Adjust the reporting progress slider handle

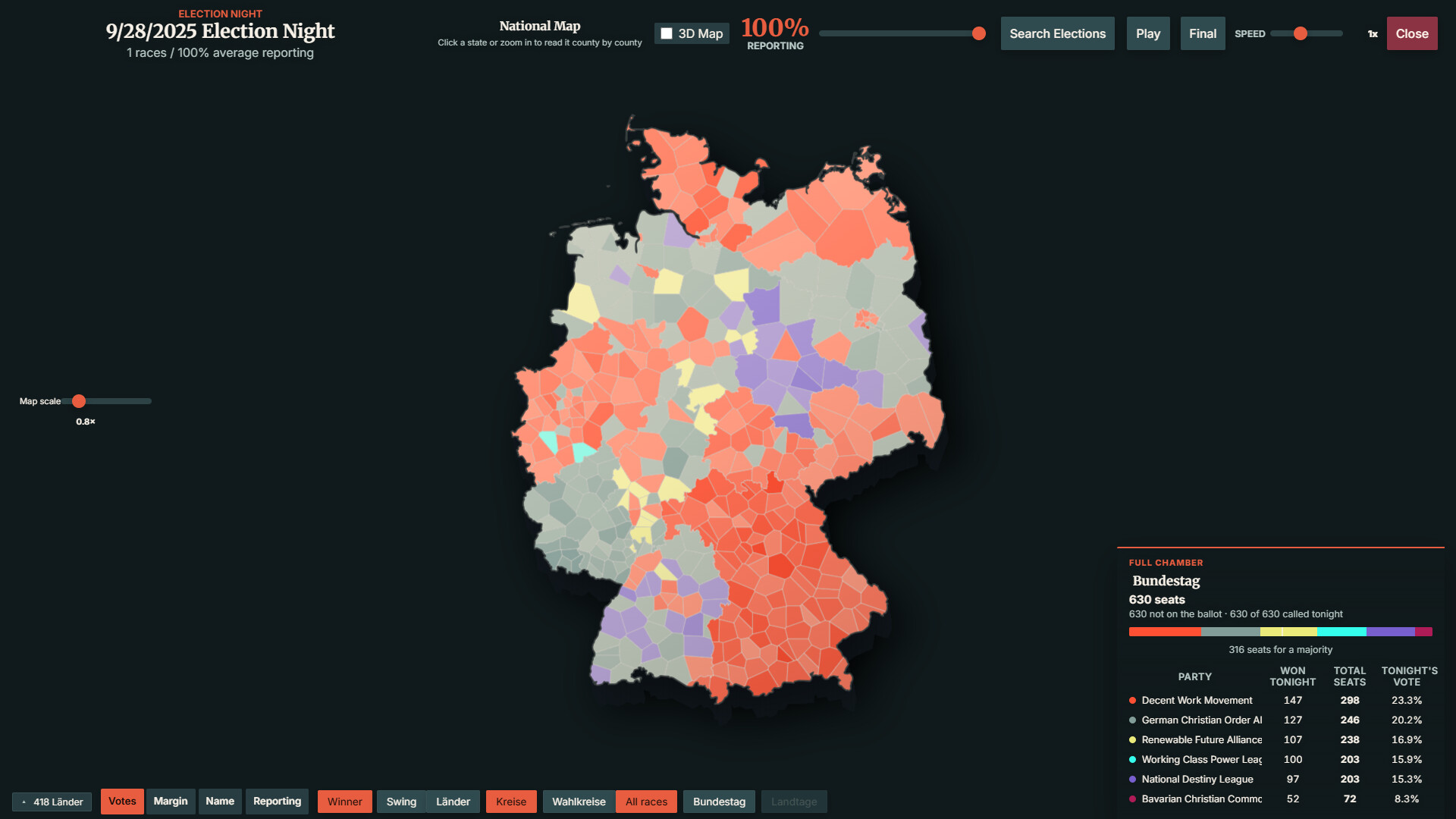(x=979, y=33)
